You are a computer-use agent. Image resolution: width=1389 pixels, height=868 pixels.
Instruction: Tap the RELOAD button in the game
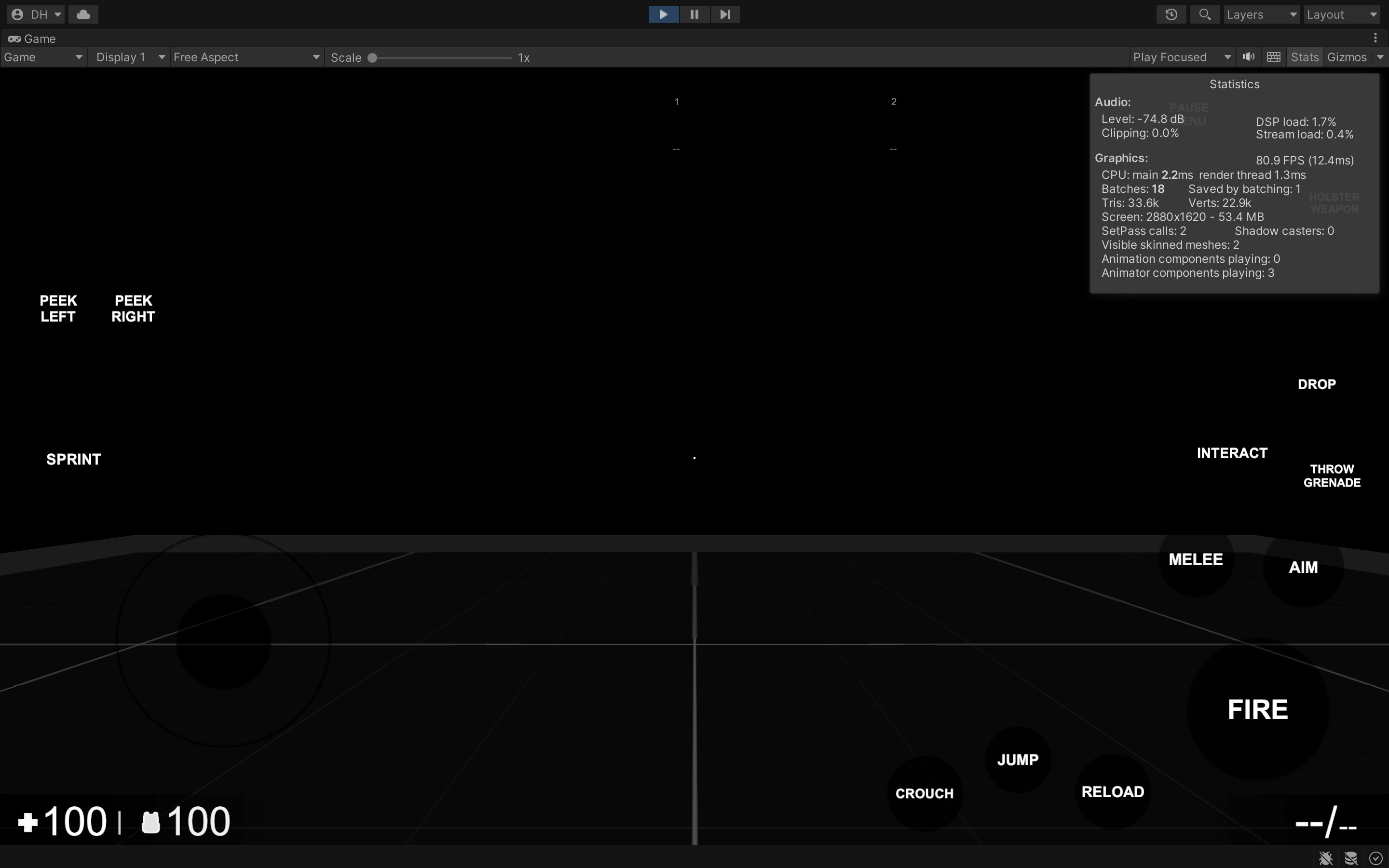[x=1112, y=791]
